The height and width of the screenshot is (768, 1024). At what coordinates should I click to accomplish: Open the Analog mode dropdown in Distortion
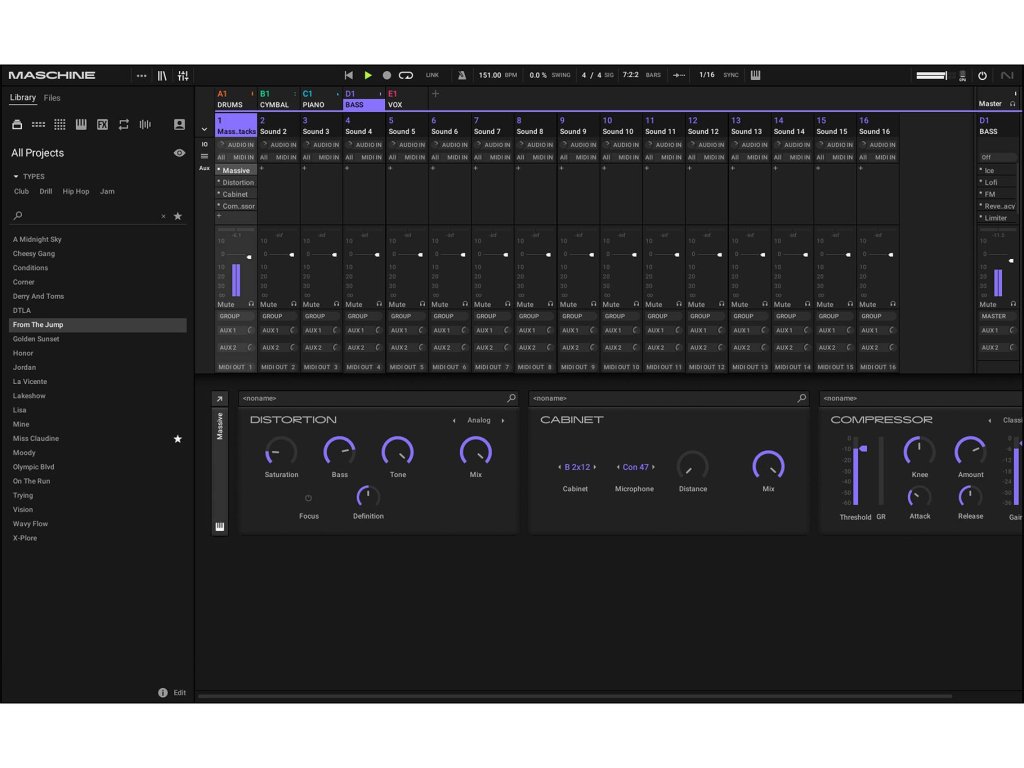(479, 421)
